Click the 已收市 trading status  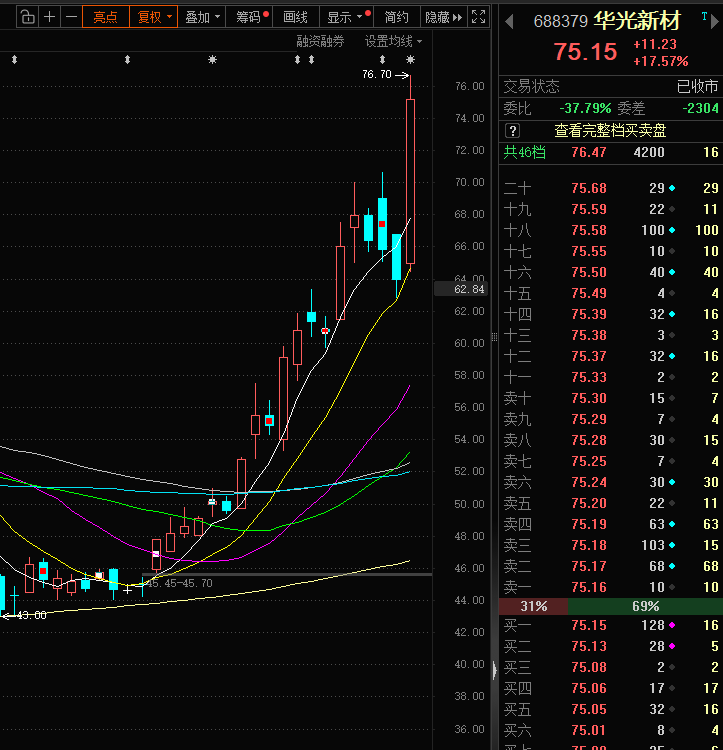coord(697,86)
